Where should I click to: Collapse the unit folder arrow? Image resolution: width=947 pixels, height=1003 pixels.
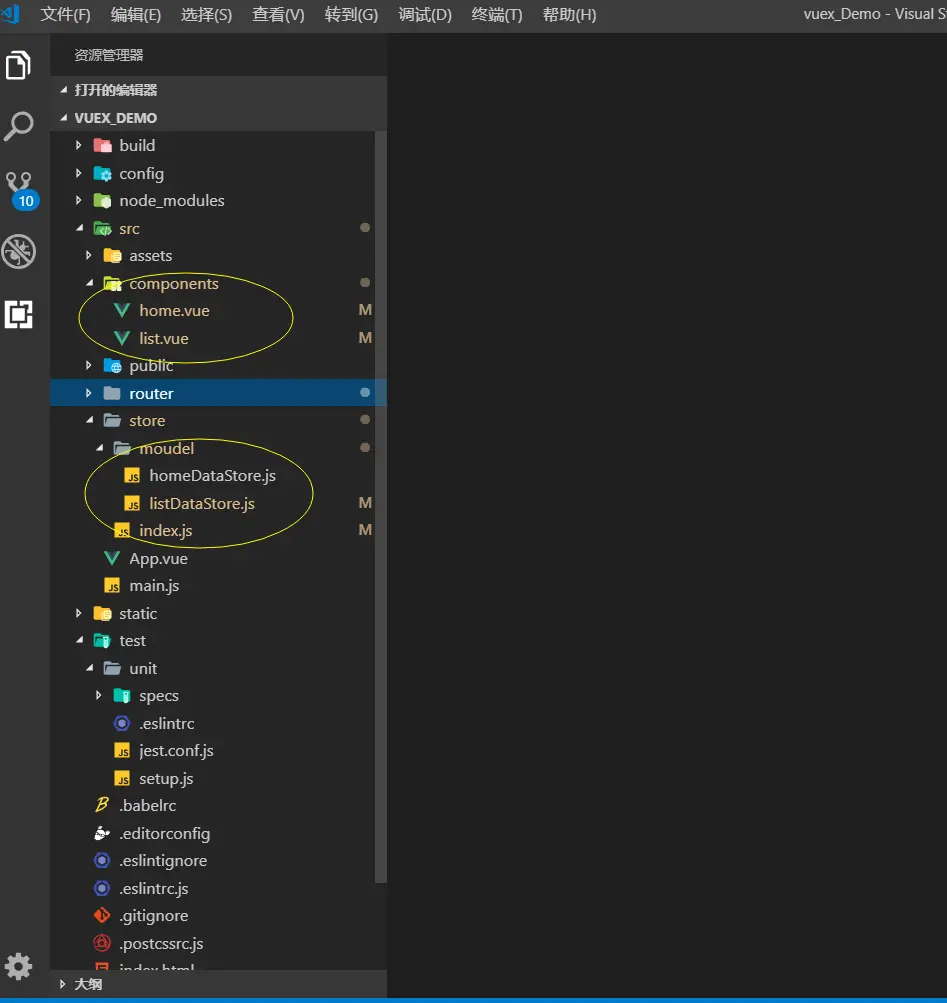click(90, 668)
